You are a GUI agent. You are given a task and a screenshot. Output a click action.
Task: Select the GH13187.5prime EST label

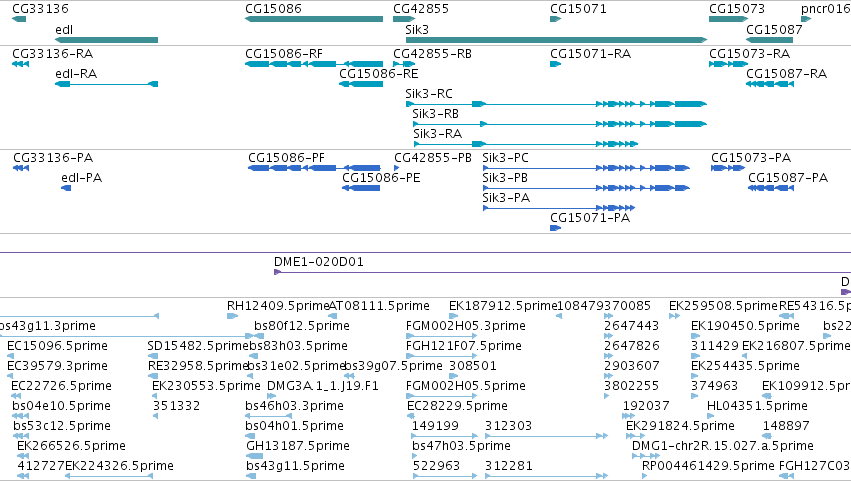[x=298, y=446]
